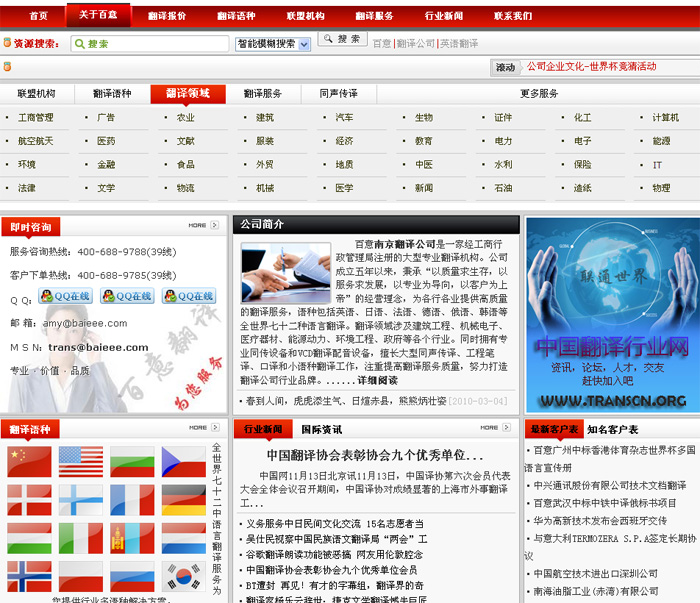
Task: Go to 首页 in the top menu
Action: [x=38, y=16]
